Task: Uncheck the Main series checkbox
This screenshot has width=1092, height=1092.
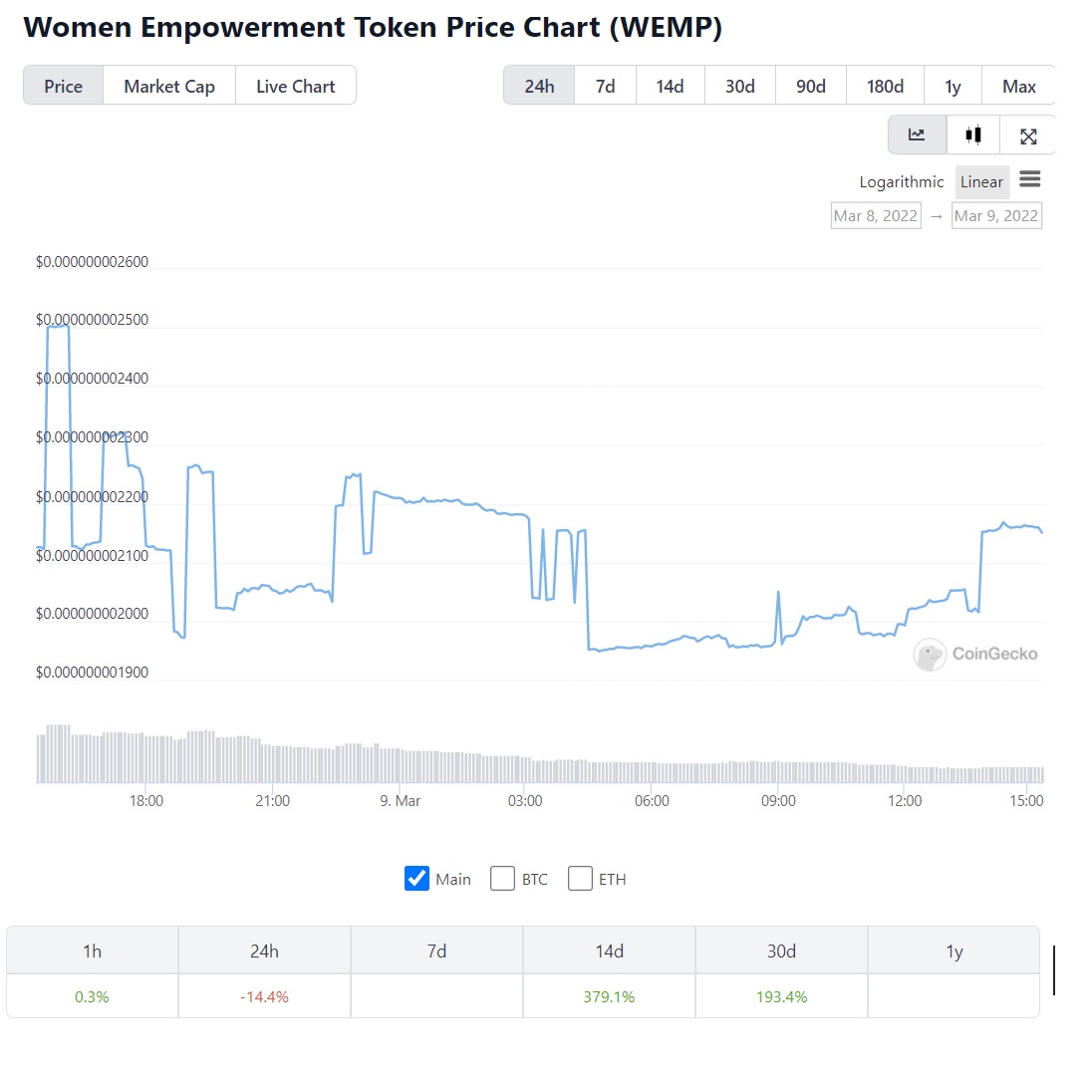Action: (416, 878)
